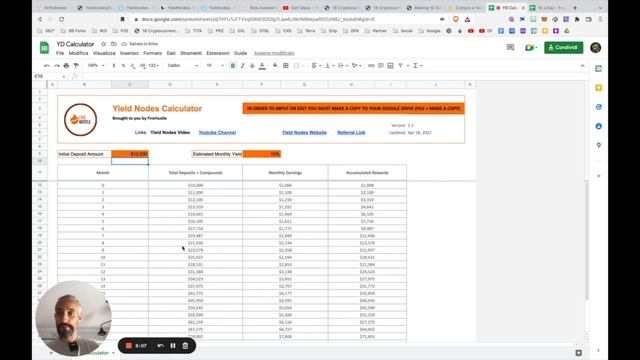
Task: Open the zoom level dropdown
Action: (96, 66)
